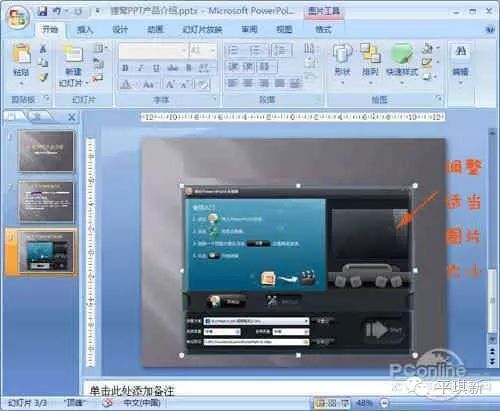
Task: Open the 编辑 binoculars editing menu
Action: 461,62
